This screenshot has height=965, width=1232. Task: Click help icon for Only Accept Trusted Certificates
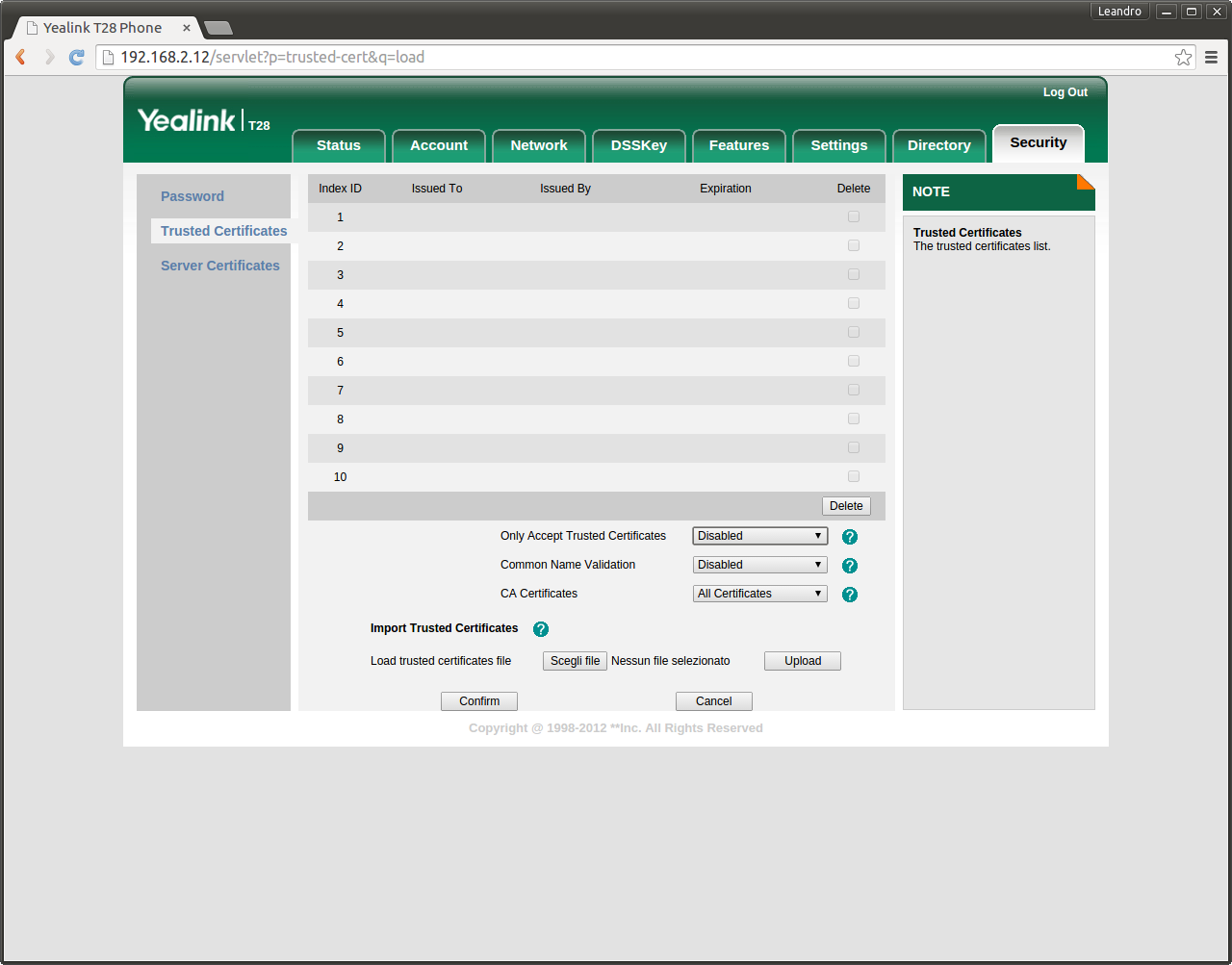850,537
